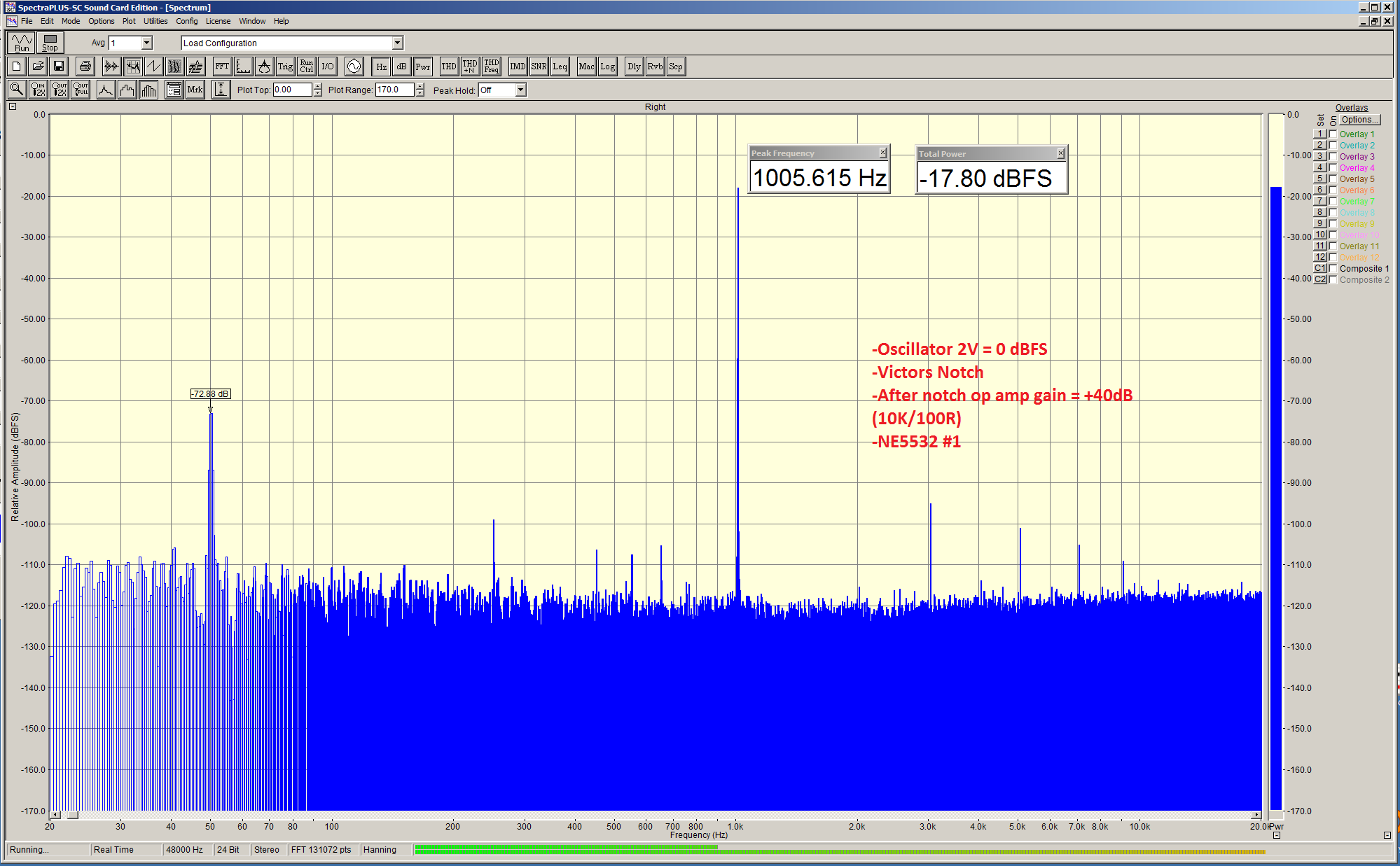Open the scaling axis settings icon
Screen dimensions: 1400x866
pos(243,67)
